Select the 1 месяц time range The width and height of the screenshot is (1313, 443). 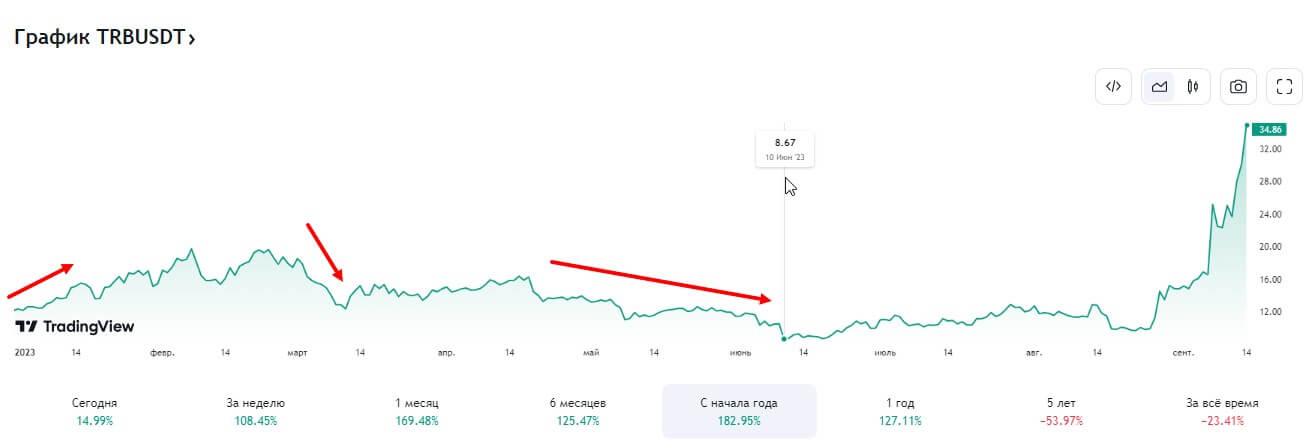(417, 411)
